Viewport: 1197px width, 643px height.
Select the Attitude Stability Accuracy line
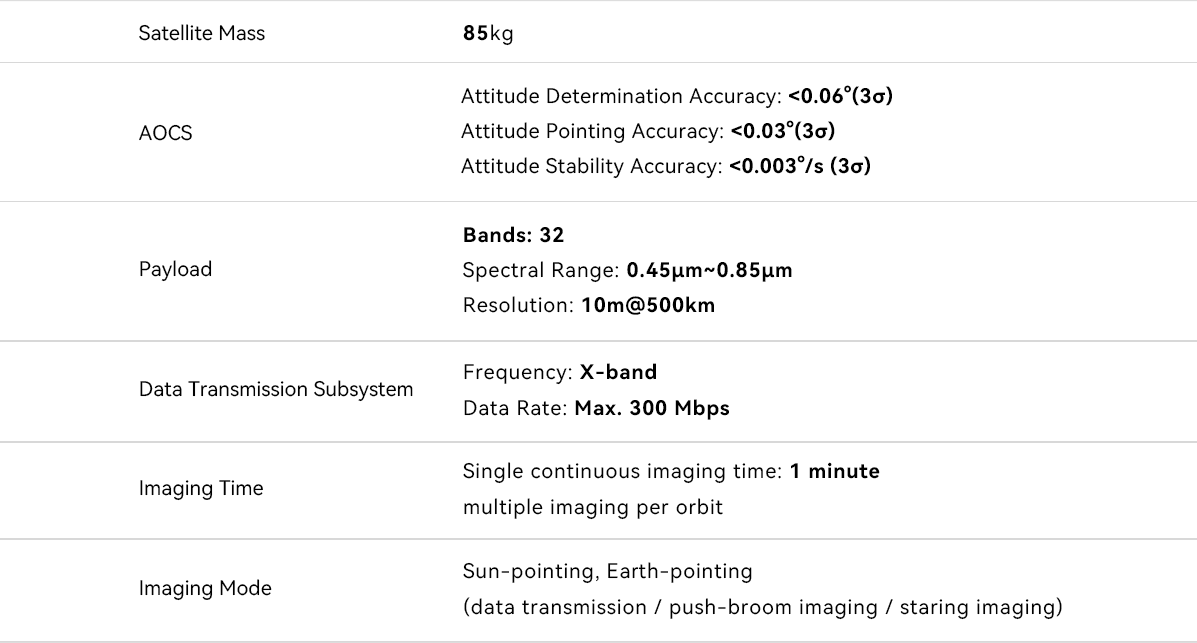click(666, 166)
